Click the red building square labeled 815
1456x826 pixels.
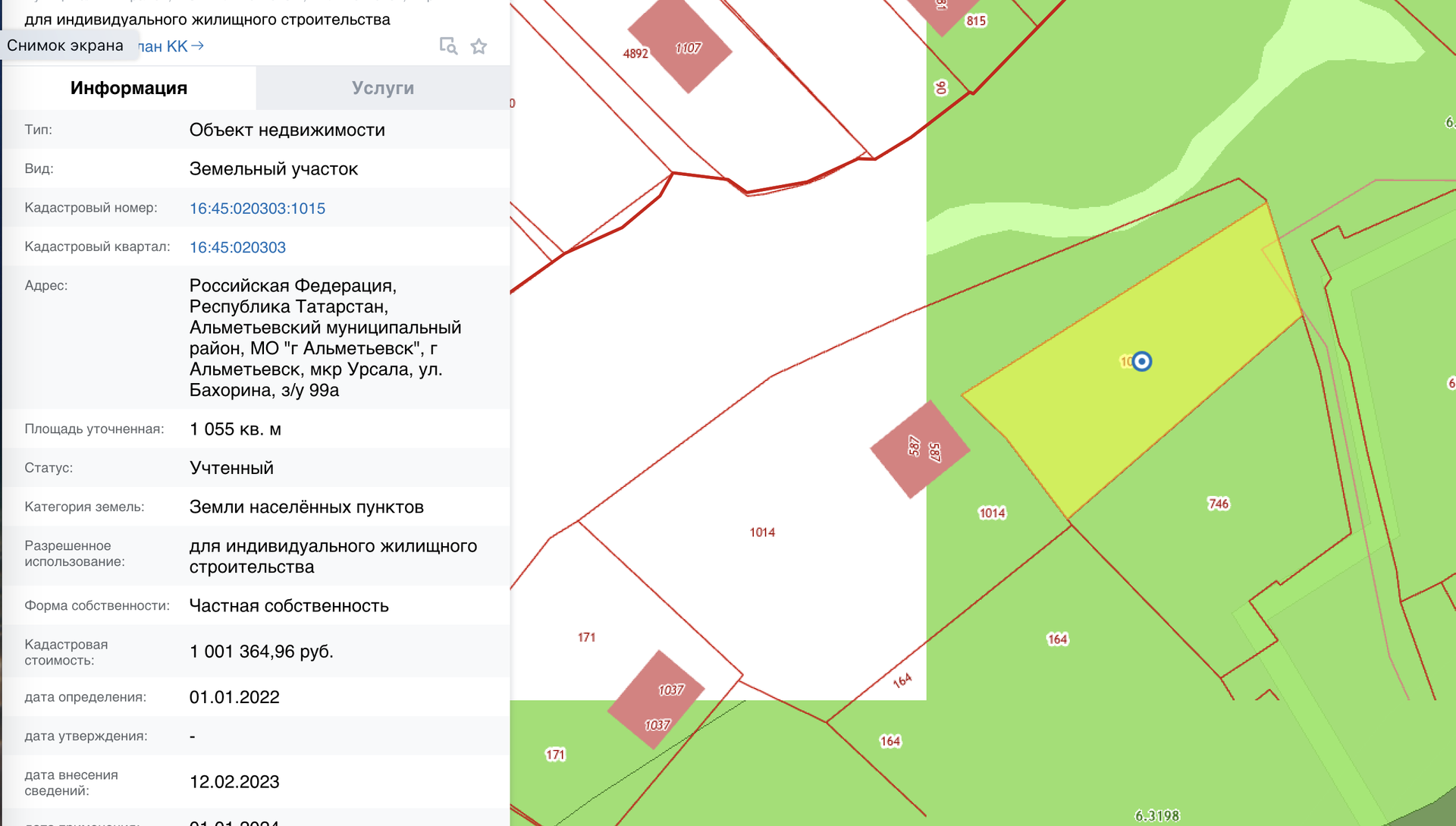(943, 15)
